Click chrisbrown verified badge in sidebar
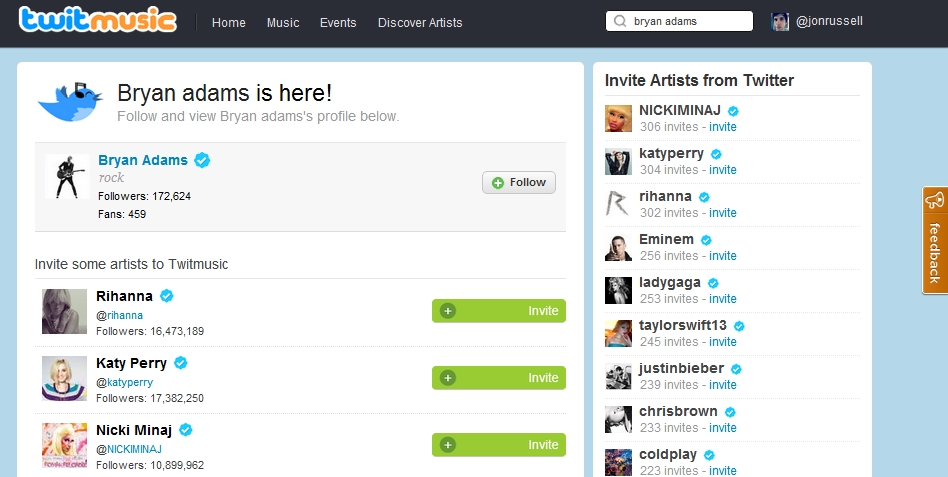The width and height of the screenshot is (948, 477). pyautogui.click(x=730, y=412)
